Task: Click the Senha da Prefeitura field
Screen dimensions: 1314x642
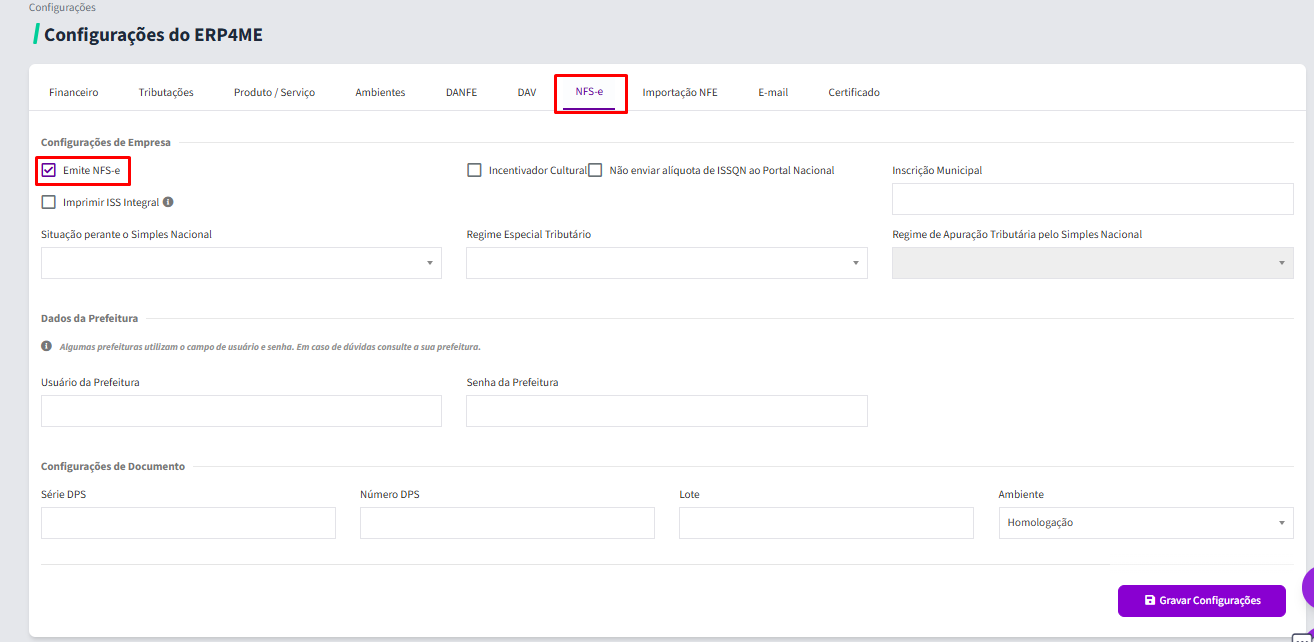Action: [x=667, y=411]
